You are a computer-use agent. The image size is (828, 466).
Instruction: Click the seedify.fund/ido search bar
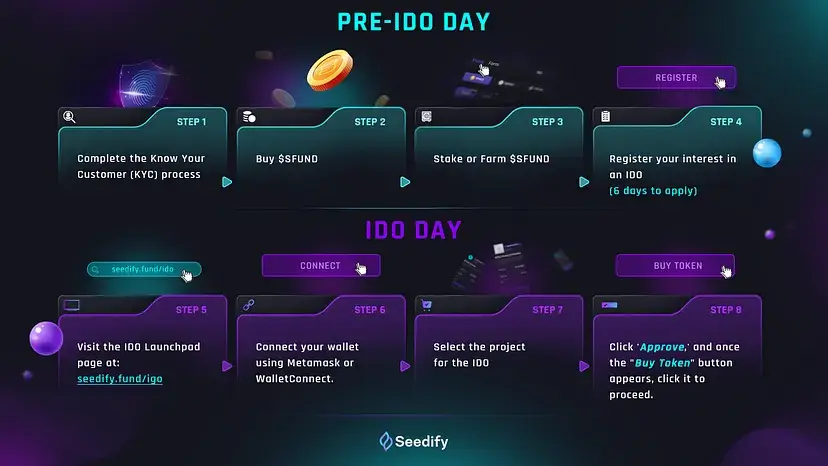coord(144,269)
